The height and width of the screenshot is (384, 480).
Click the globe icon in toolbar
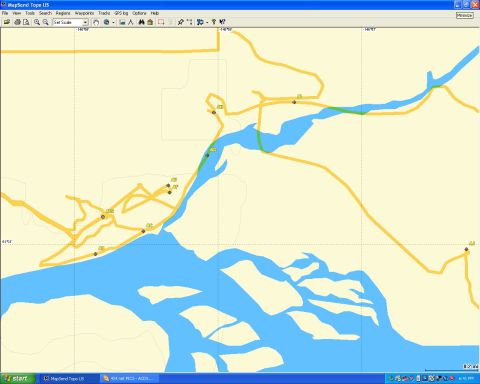(x=107, y=22)
